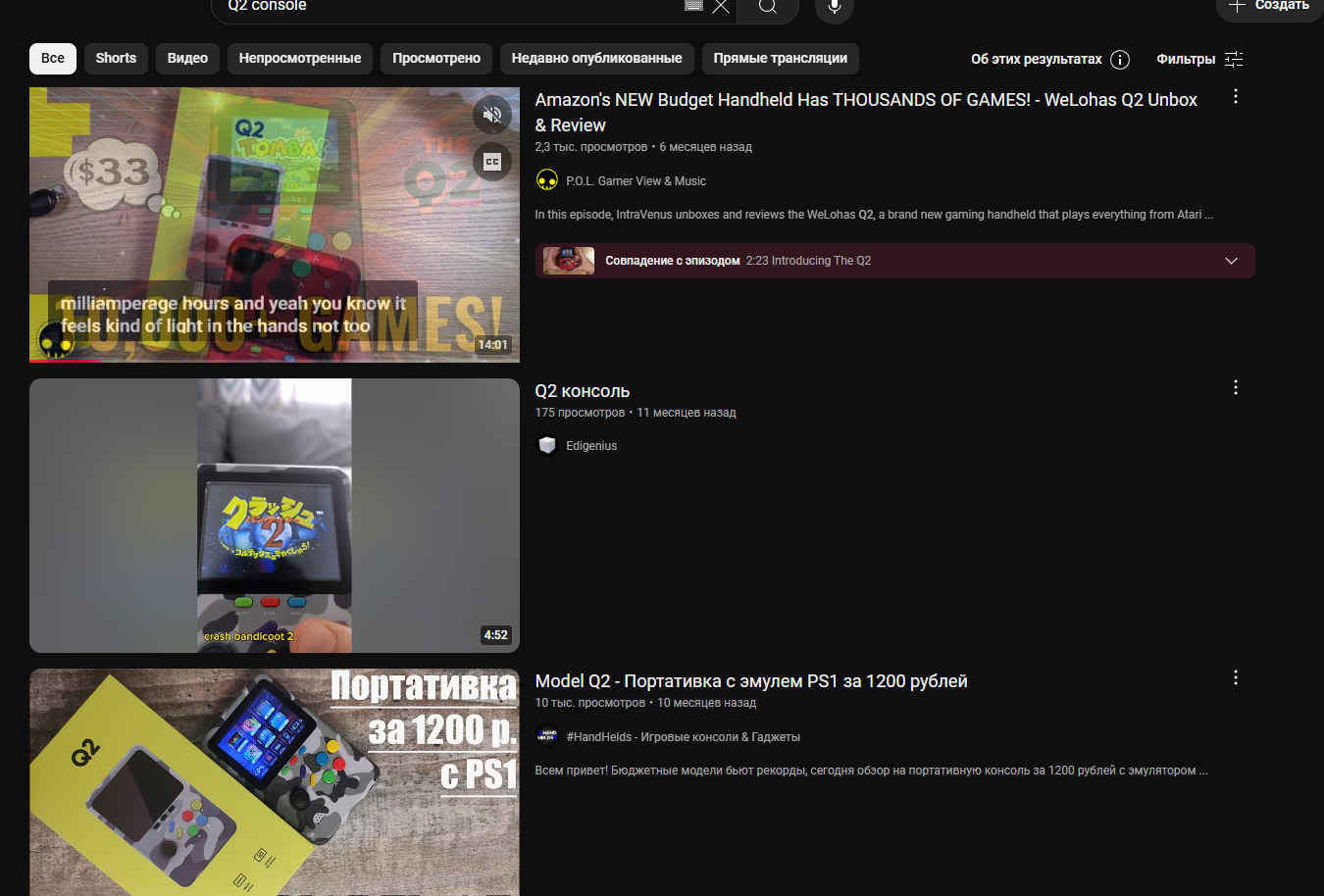Open the Q2 консоль video title

pyautogui.click(x=583, y=391)
